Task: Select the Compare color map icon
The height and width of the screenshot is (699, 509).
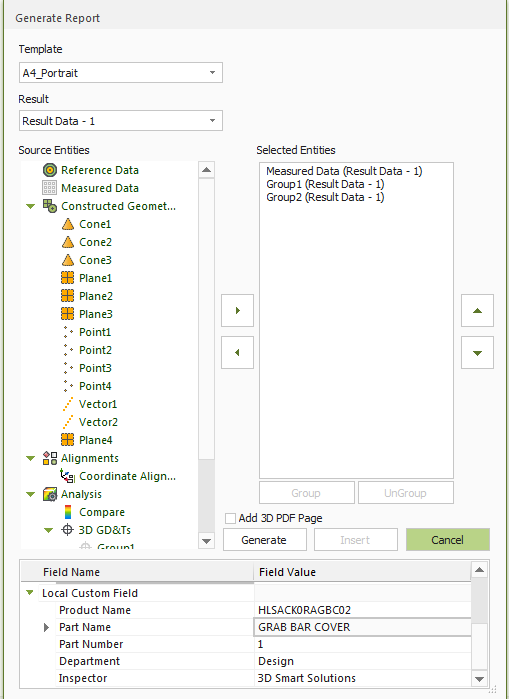Action: click(x=68, y=512)
